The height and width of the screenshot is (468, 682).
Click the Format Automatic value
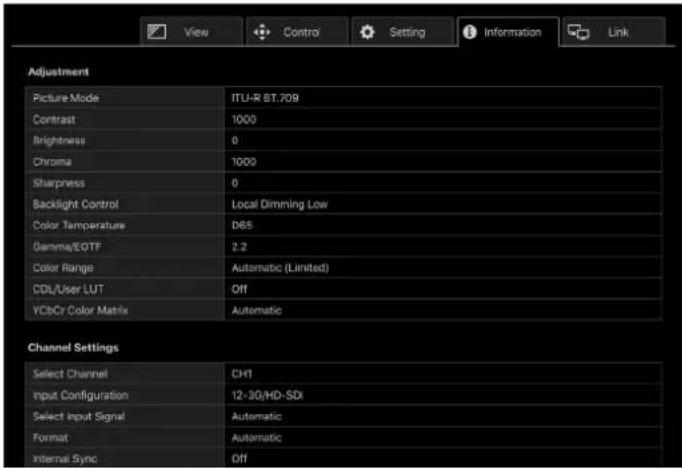257,438
